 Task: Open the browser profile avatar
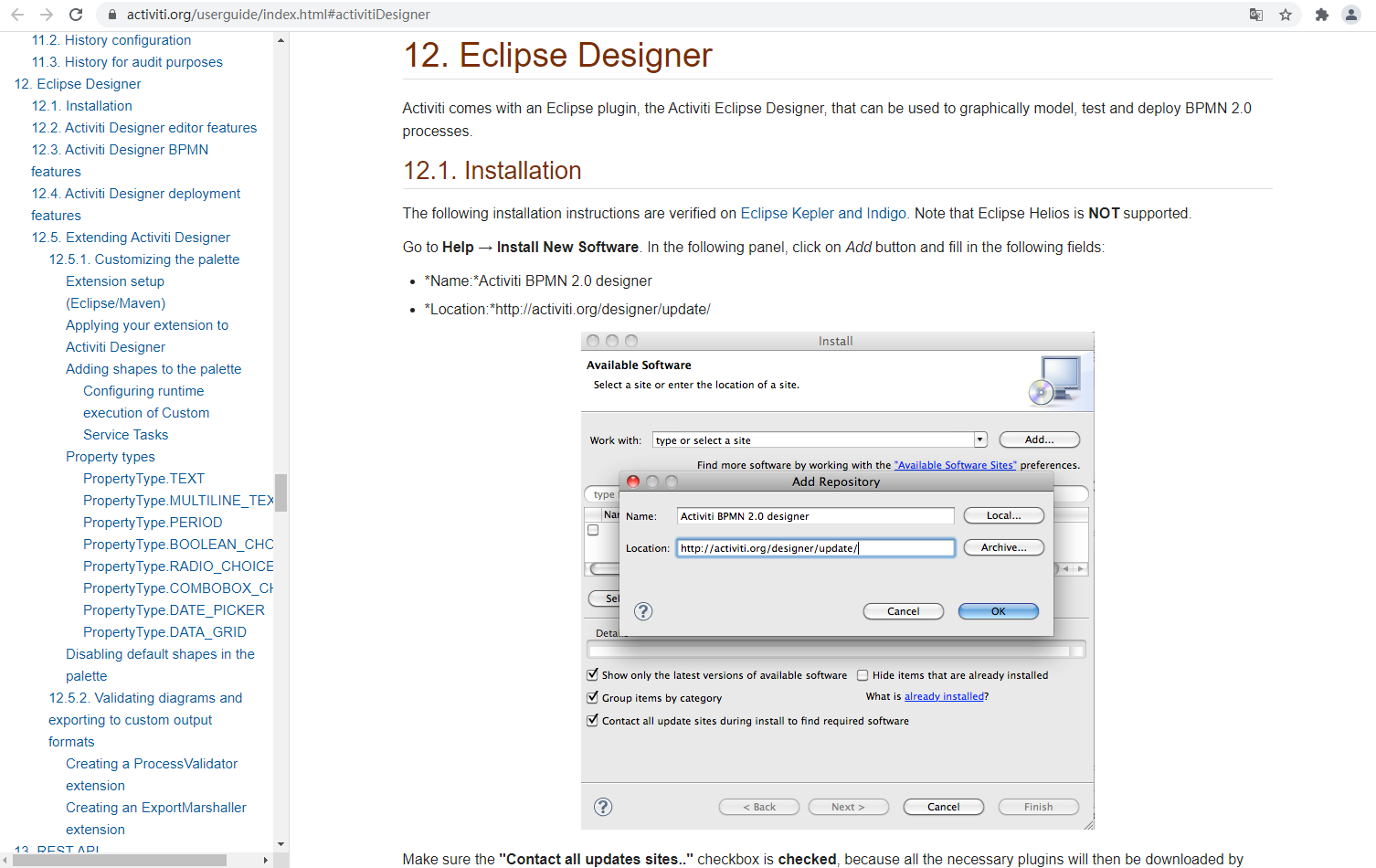click(1351, 15)
